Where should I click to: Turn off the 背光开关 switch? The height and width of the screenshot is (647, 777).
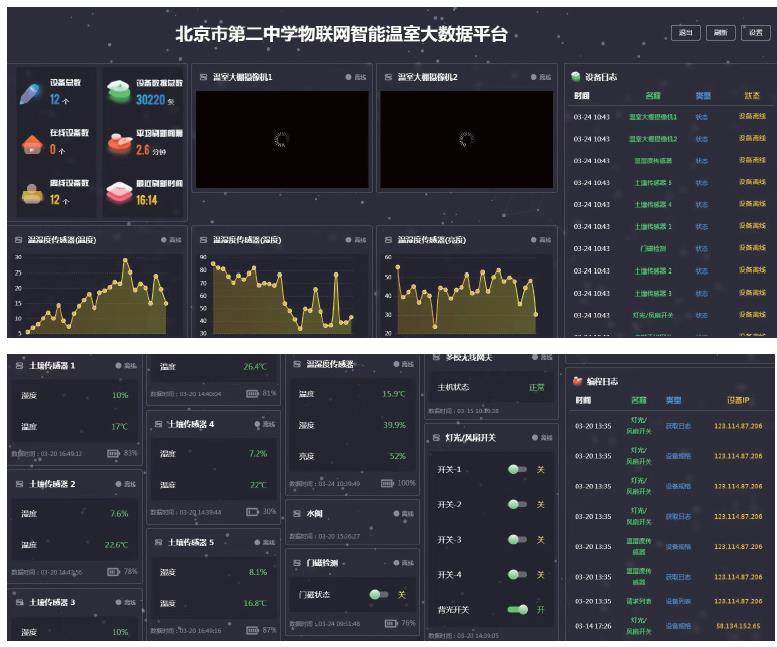pos(517,609)
